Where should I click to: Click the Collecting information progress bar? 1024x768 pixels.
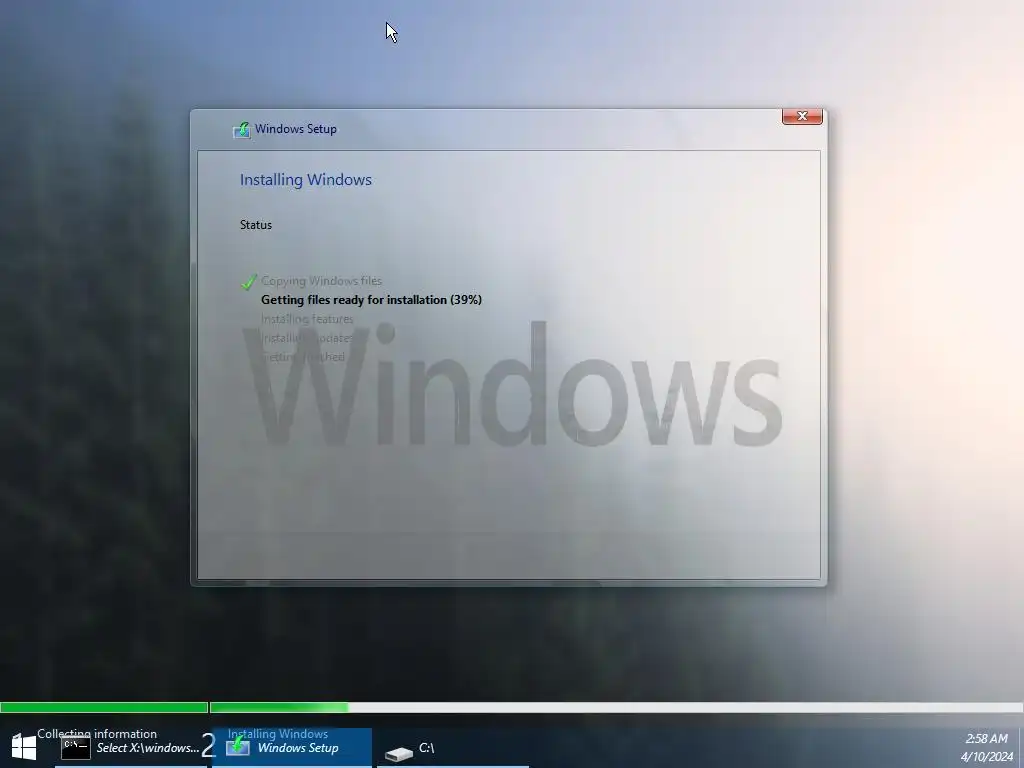tap(104, 707)
